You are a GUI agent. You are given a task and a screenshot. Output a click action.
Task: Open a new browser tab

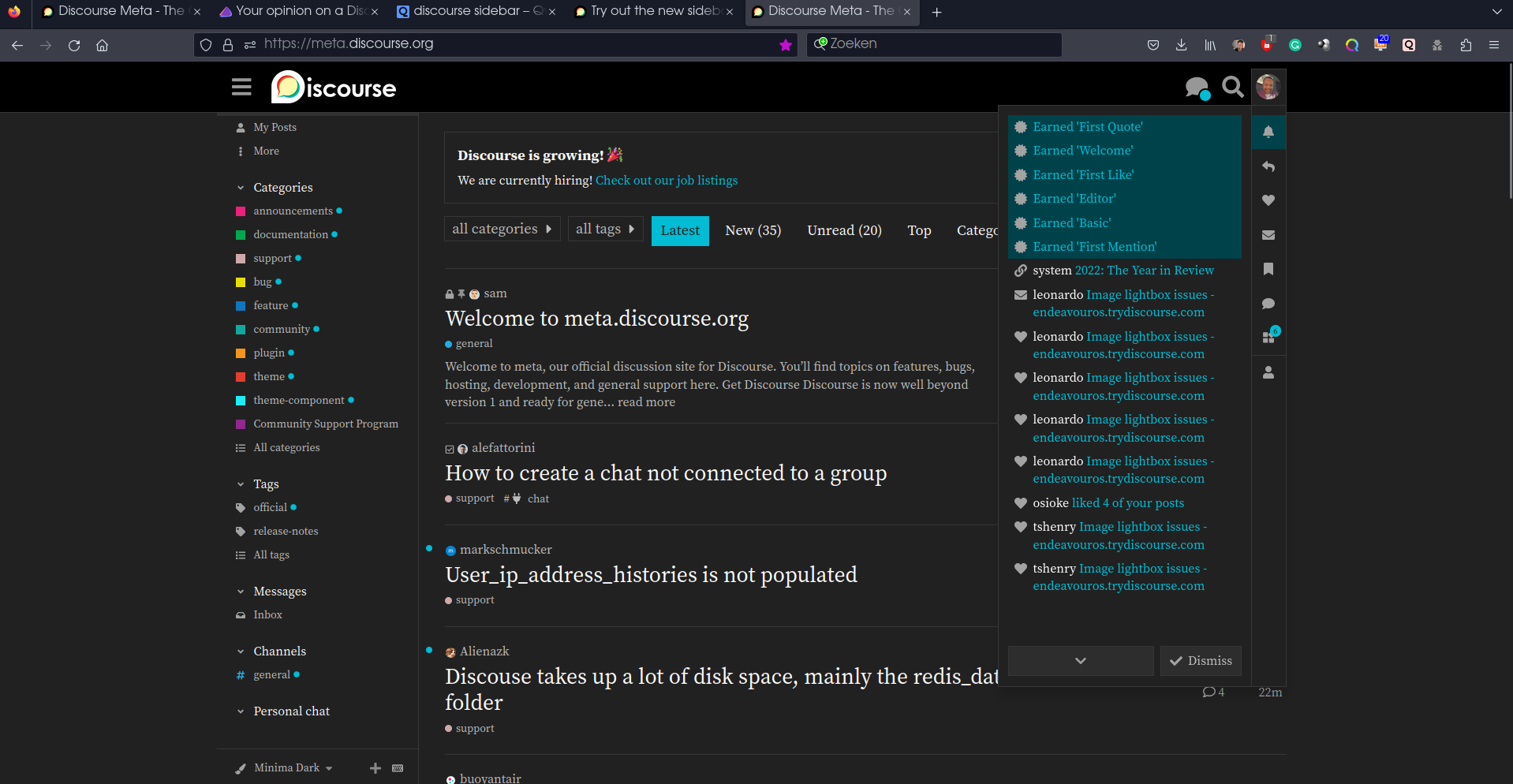coord(936,12)
